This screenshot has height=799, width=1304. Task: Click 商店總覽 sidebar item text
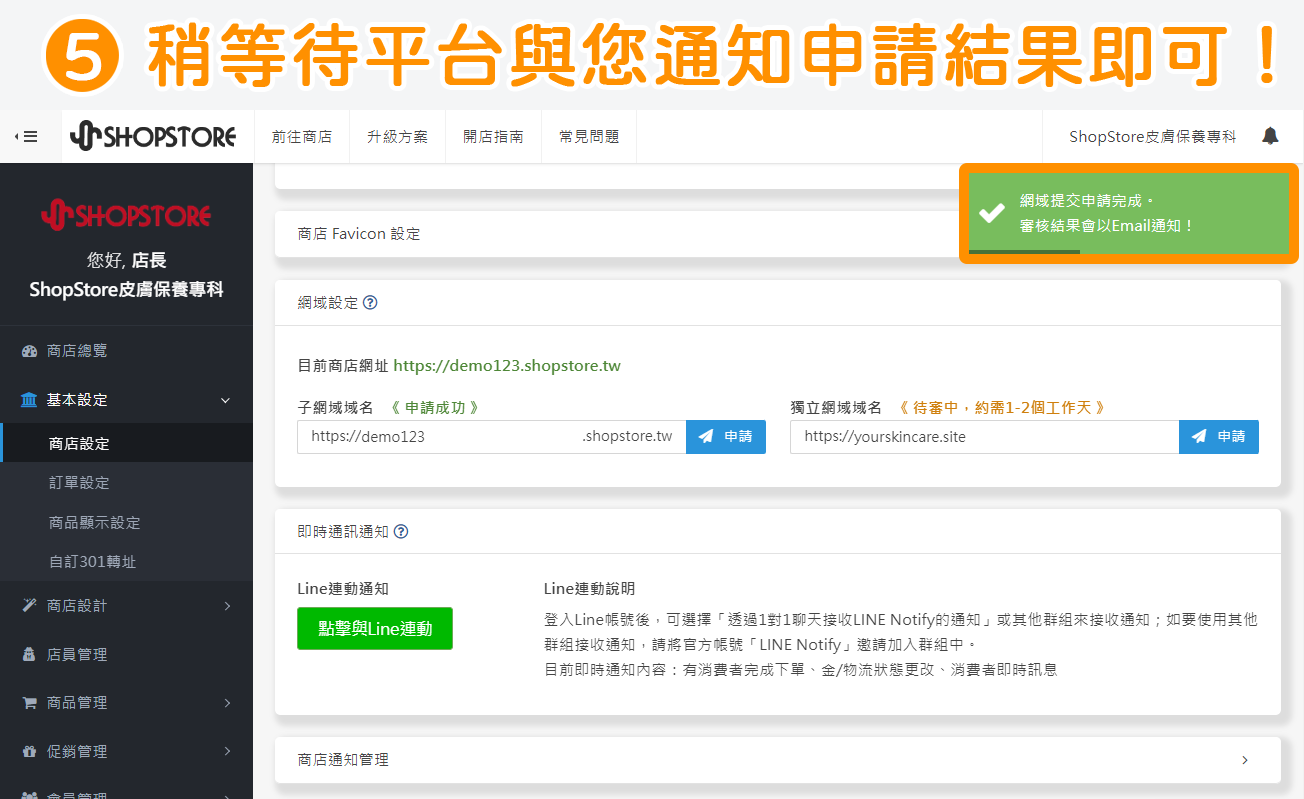[77, 351]
